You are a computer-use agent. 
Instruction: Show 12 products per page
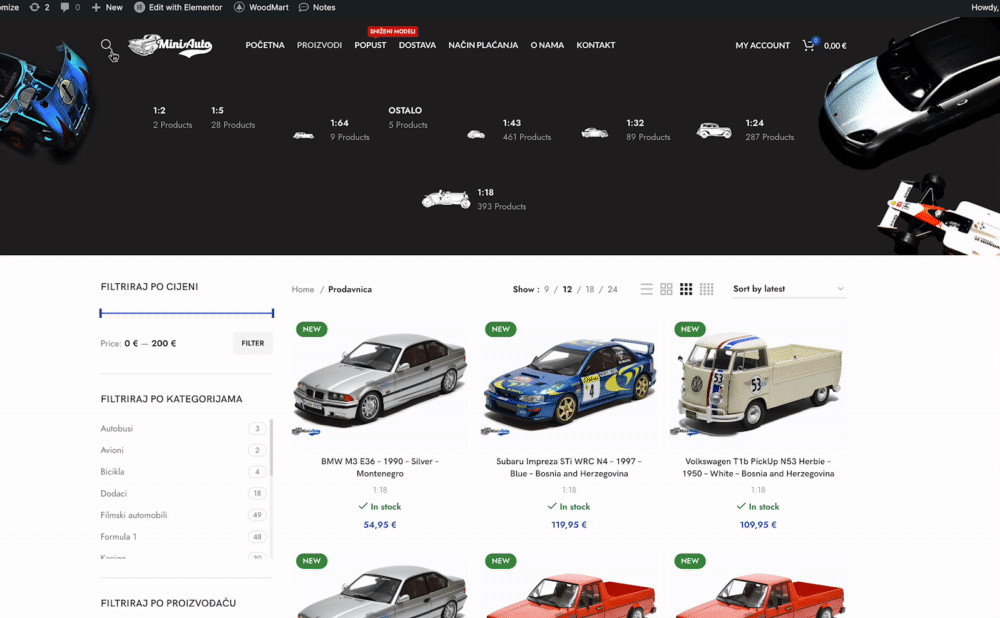pos(567,290)
